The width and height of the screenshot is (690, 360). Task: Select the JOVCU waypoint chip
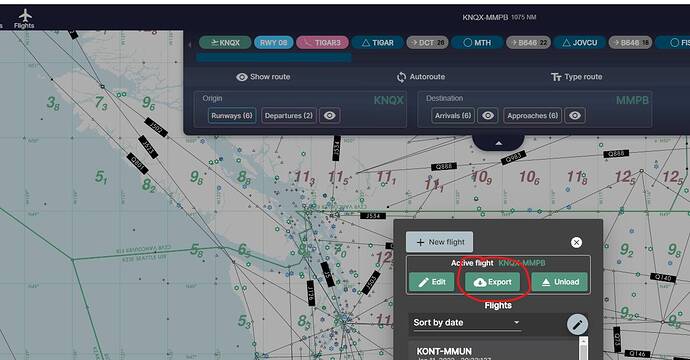click(580, 43)
